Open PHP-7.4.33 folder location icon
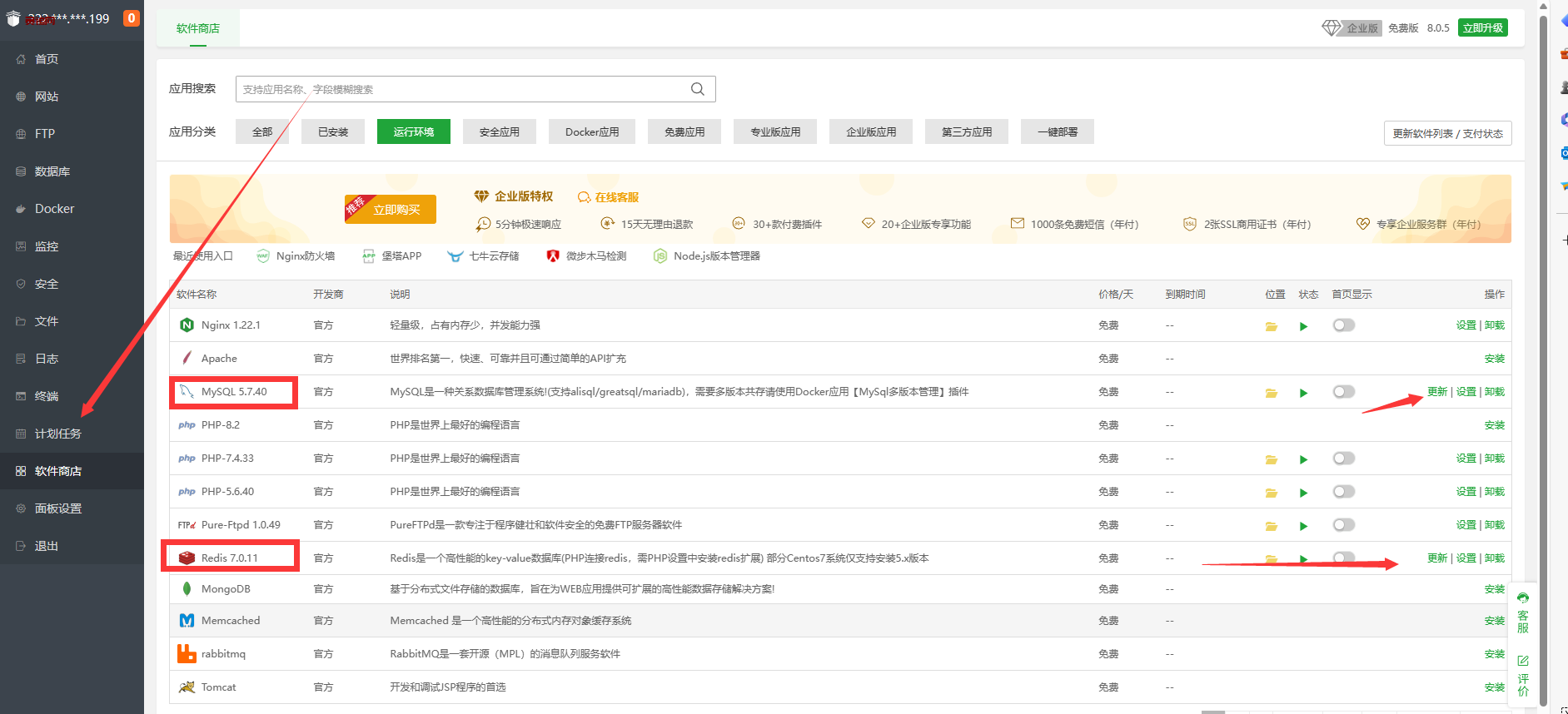1568x714 pixels. (1272, 459)
